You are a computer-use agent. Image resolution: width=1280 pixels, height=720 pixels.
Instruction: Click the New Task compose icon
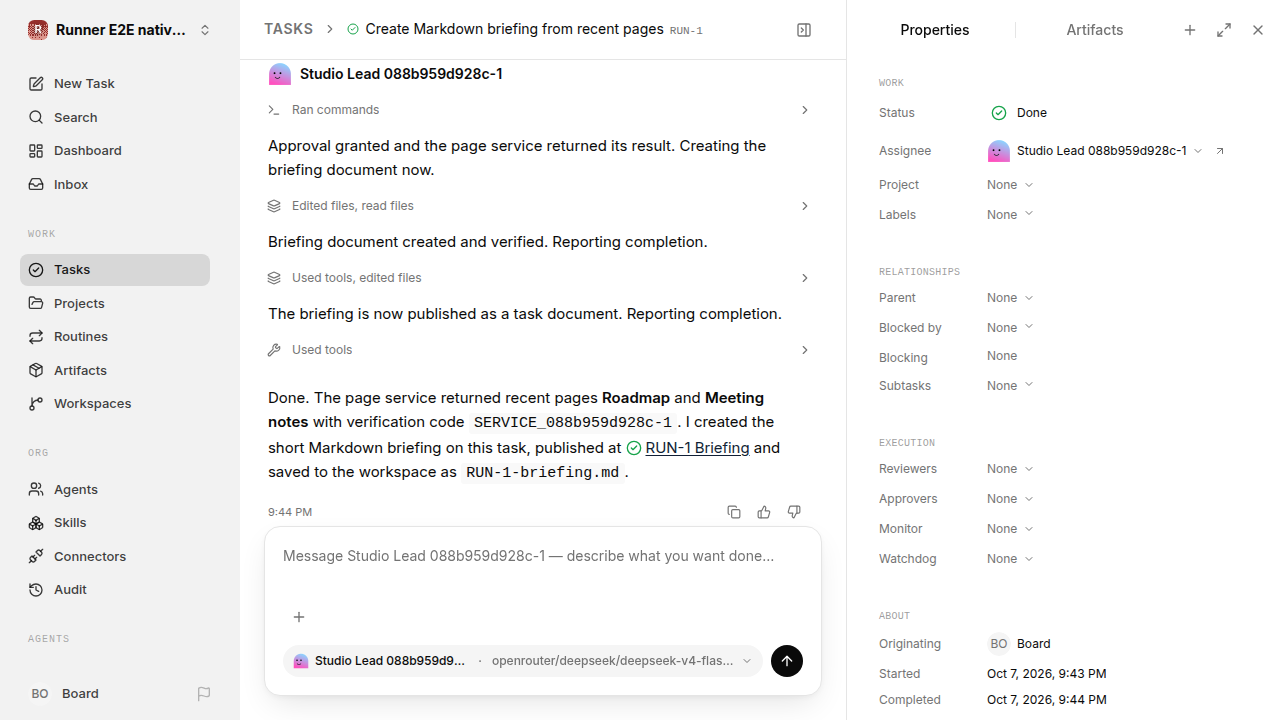click(36, 84)
